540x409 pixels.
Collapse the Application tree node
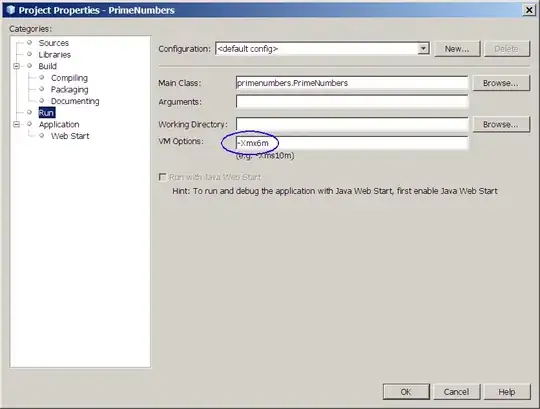coord(16,124)
